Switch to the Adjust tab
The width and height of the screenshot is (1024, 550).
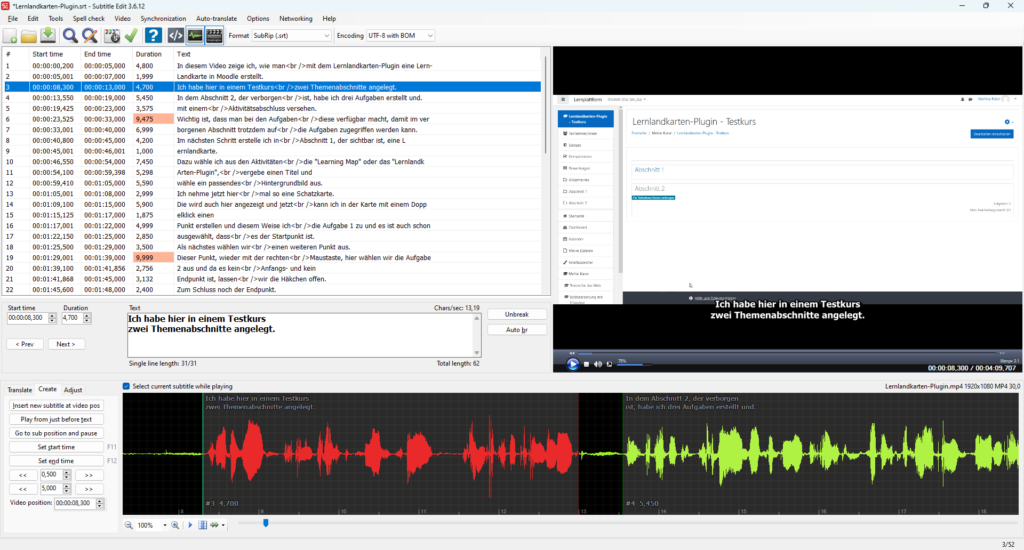point(72,390)
